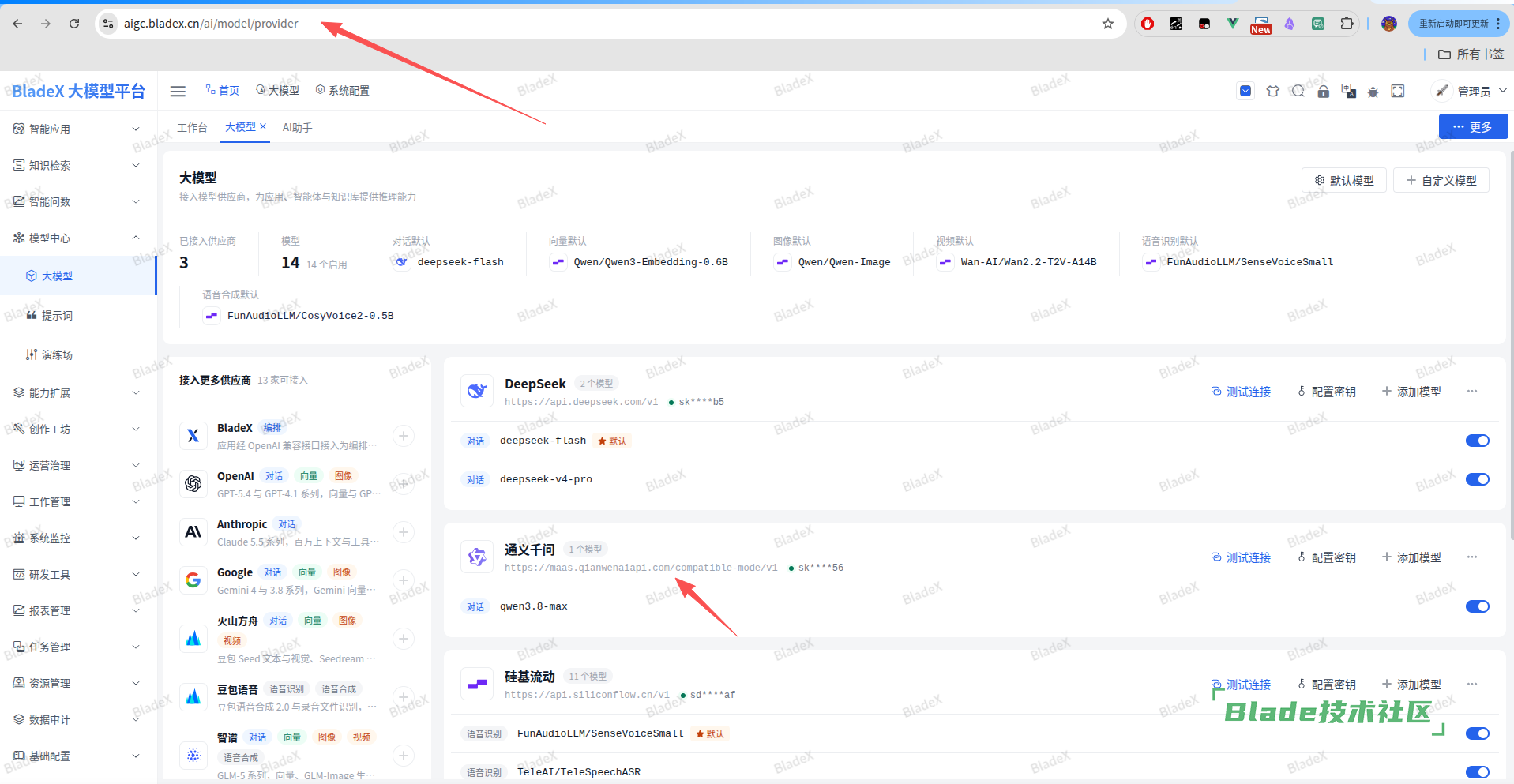Expand the 智能问数 sidebar menu
This screenshot has height=784, width=1514.
78,201
